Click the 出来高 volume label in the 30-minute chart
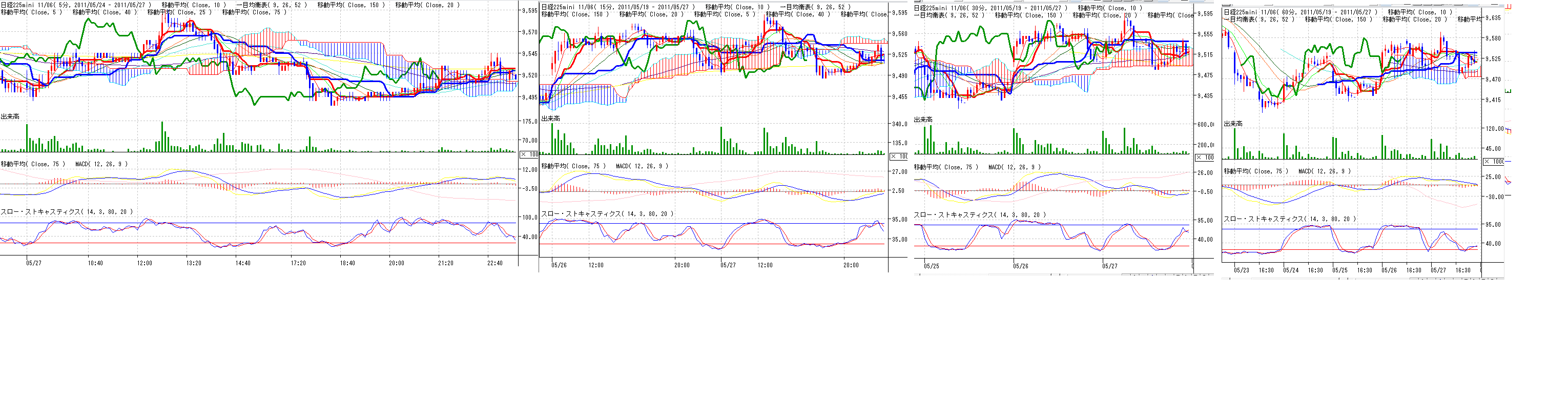 tap(923, 120)
